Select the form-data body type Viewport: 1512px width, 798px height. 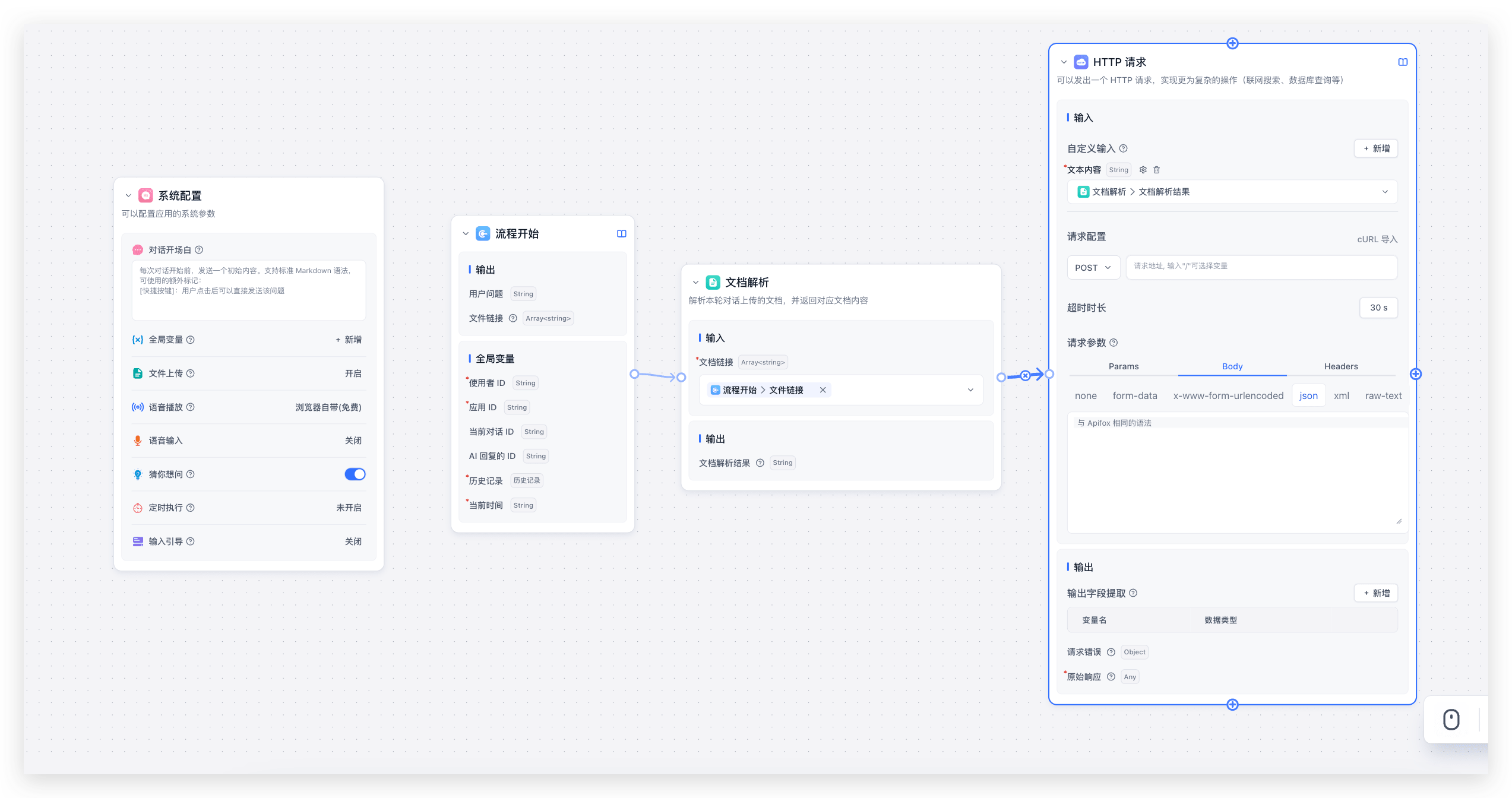click(1134, 396)
